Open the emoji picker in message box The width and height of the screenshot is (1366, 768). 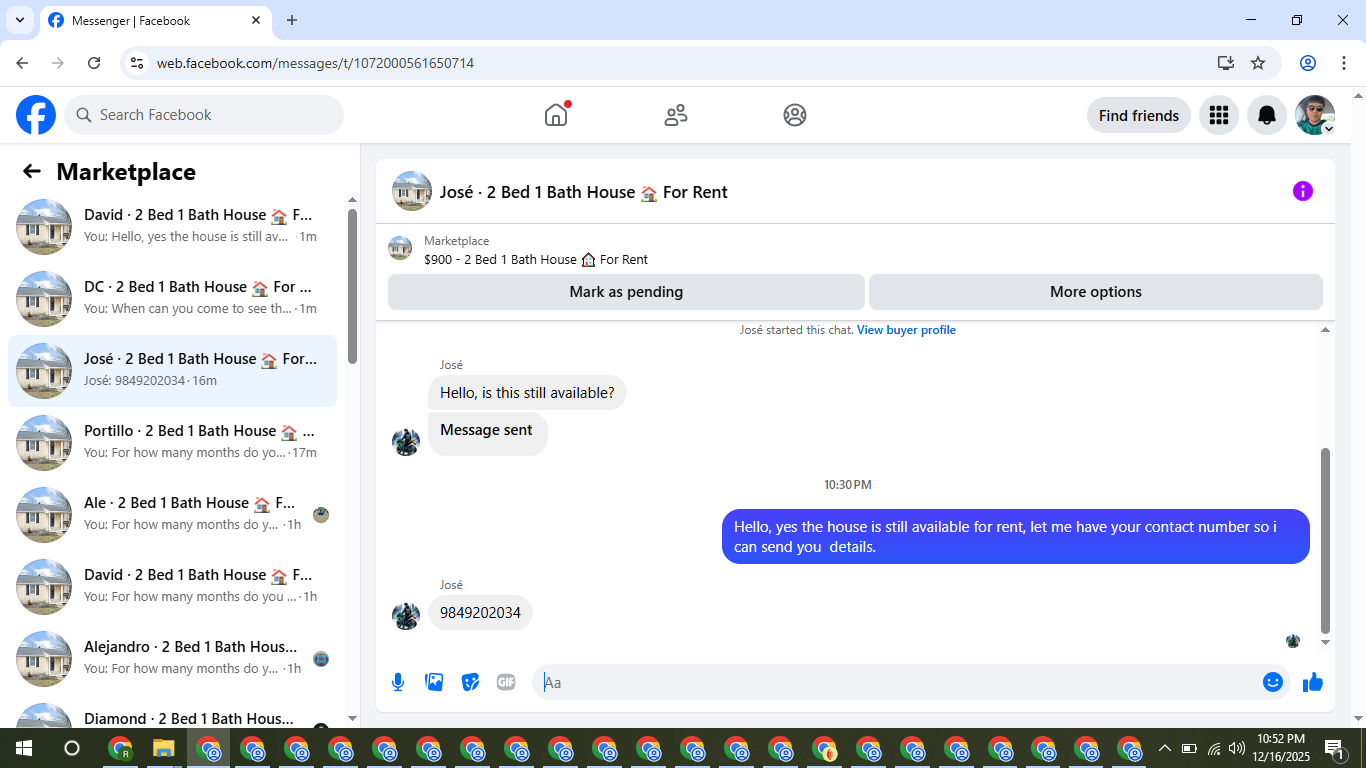1272,682
